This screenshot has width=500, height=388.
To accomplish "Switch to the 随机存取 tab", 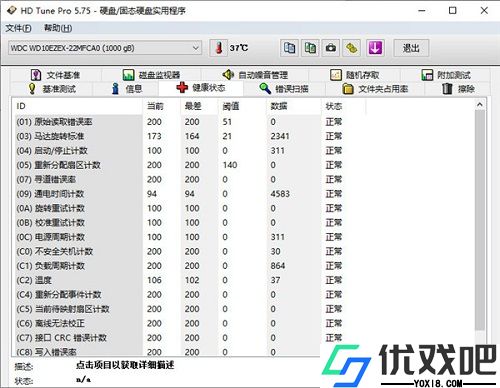I will coord(355,75).
